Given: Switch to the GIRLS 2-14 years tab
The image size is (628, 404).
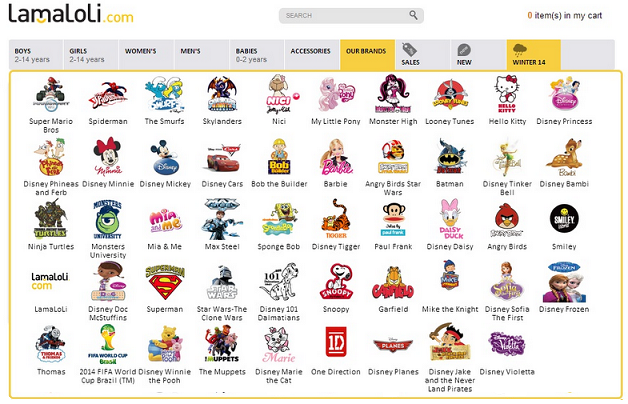Looking at the screenshot, I should tap(91, 55).
